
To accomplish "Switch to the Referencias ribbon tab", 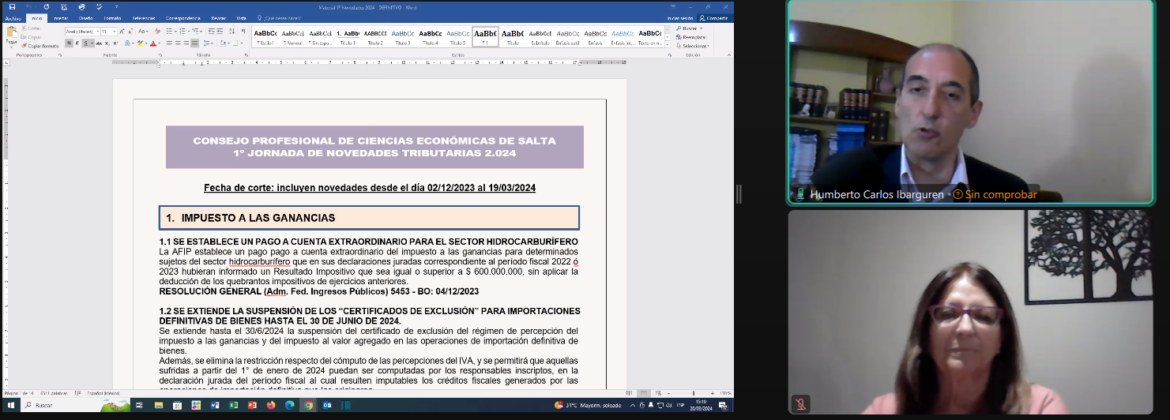I will coord(143,18).
